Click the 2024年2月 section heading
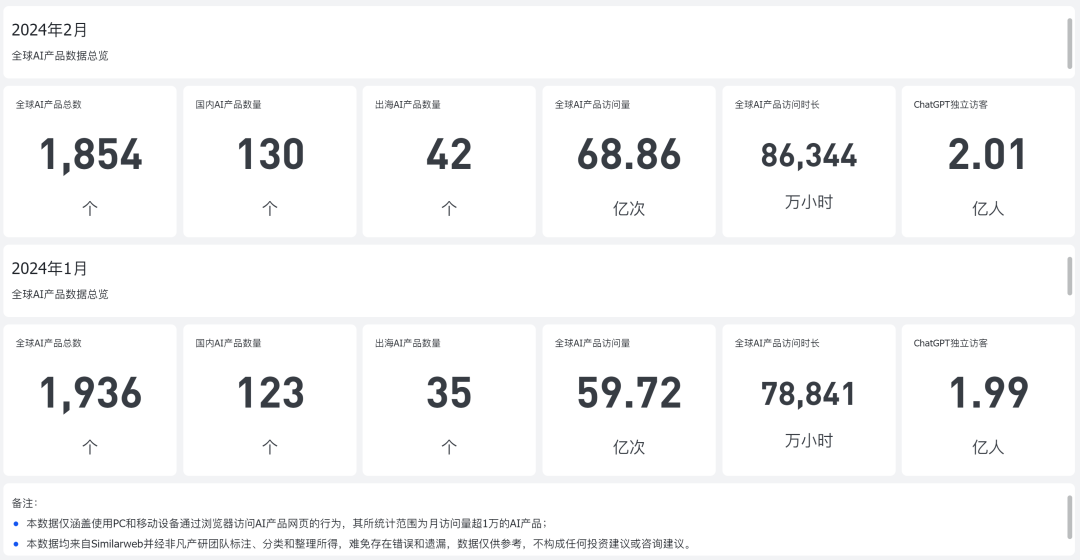The height and width of the screenshot is (560, 1080). pyautogui.click(x=50, y=30)
